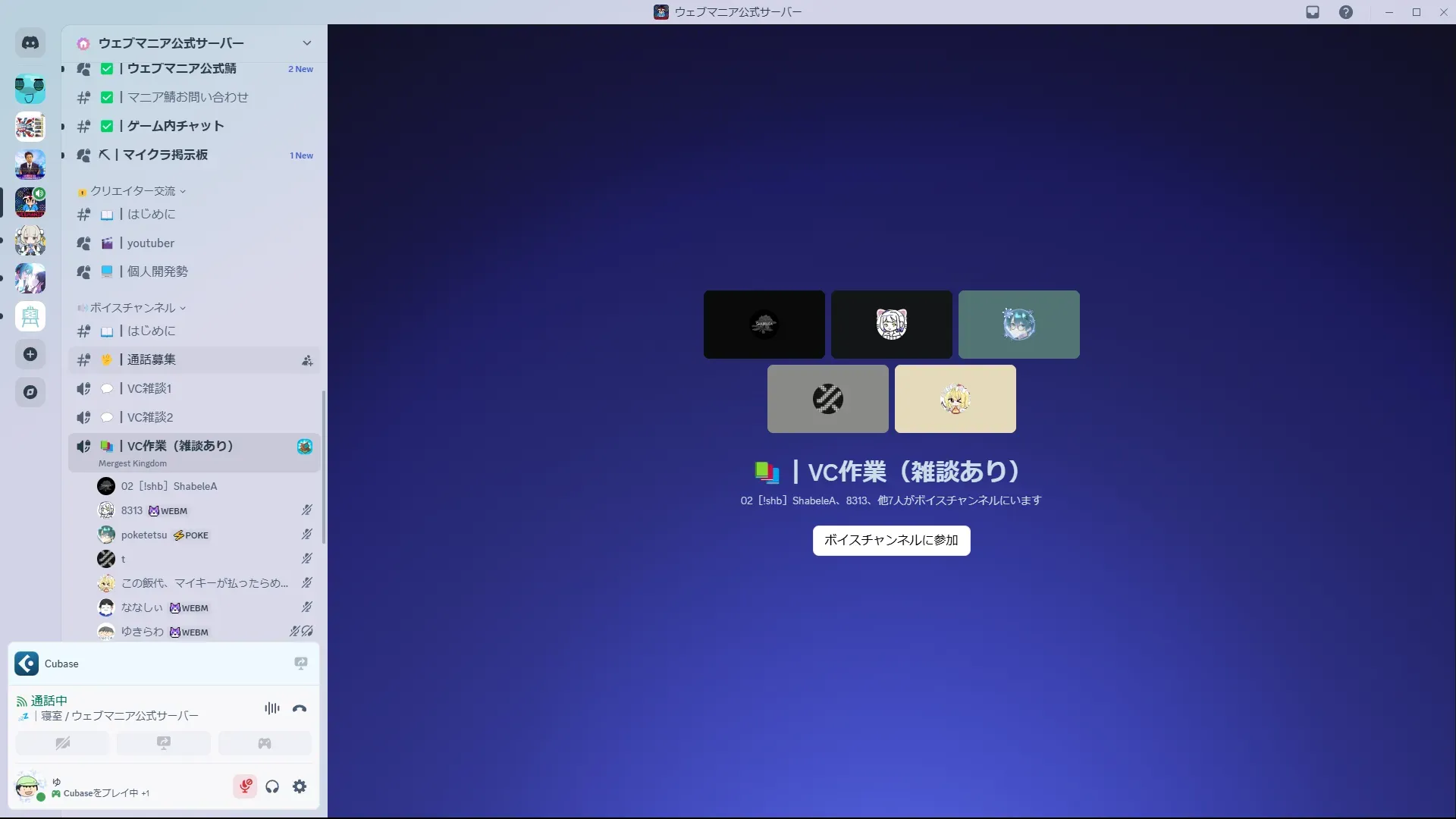Click poketetsu's teal avatar tile
The width and height of the screenshot is (1456, 819).
click(x=1018, y=325)
